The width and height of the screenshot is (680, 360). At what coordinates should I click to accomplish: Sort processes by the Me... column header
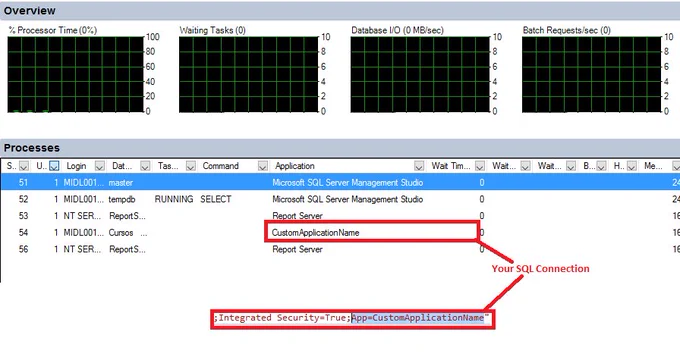click(653, 166)
